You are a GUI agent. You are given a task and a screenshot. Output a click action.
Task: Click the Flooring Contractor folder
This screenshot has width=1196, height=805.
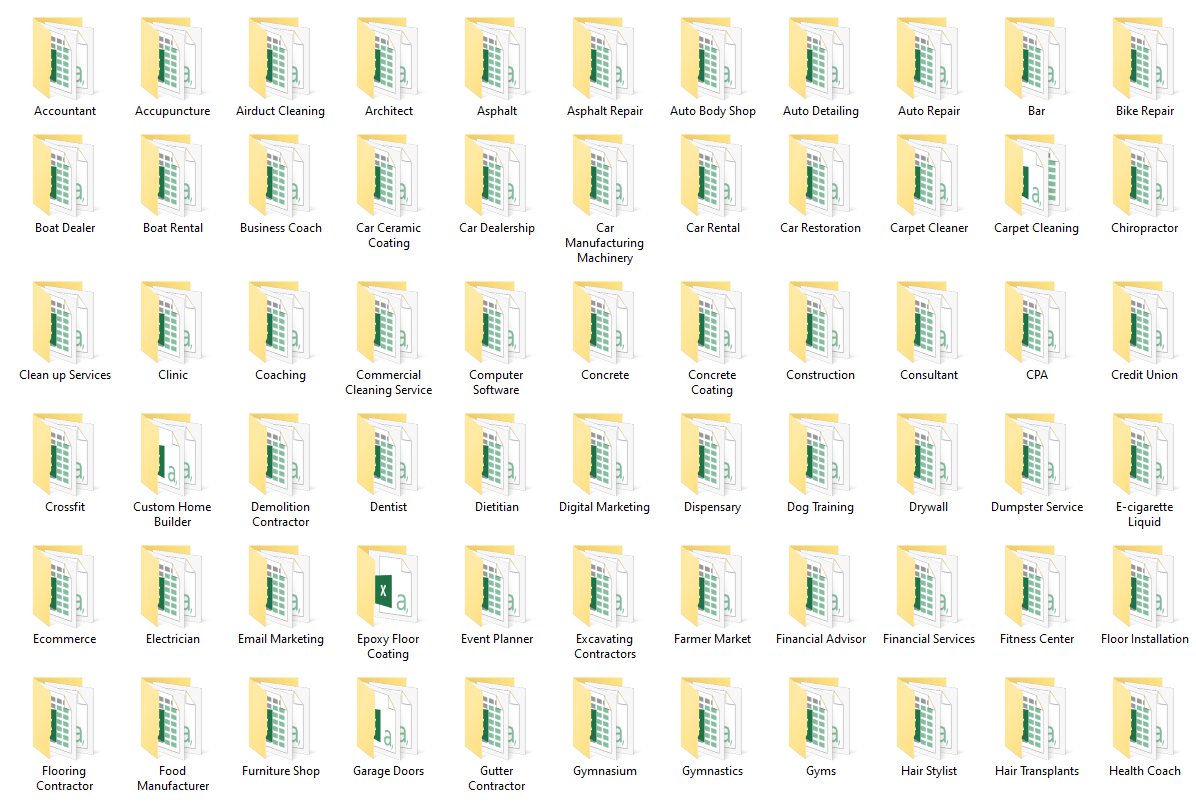(x=64, y=718)
